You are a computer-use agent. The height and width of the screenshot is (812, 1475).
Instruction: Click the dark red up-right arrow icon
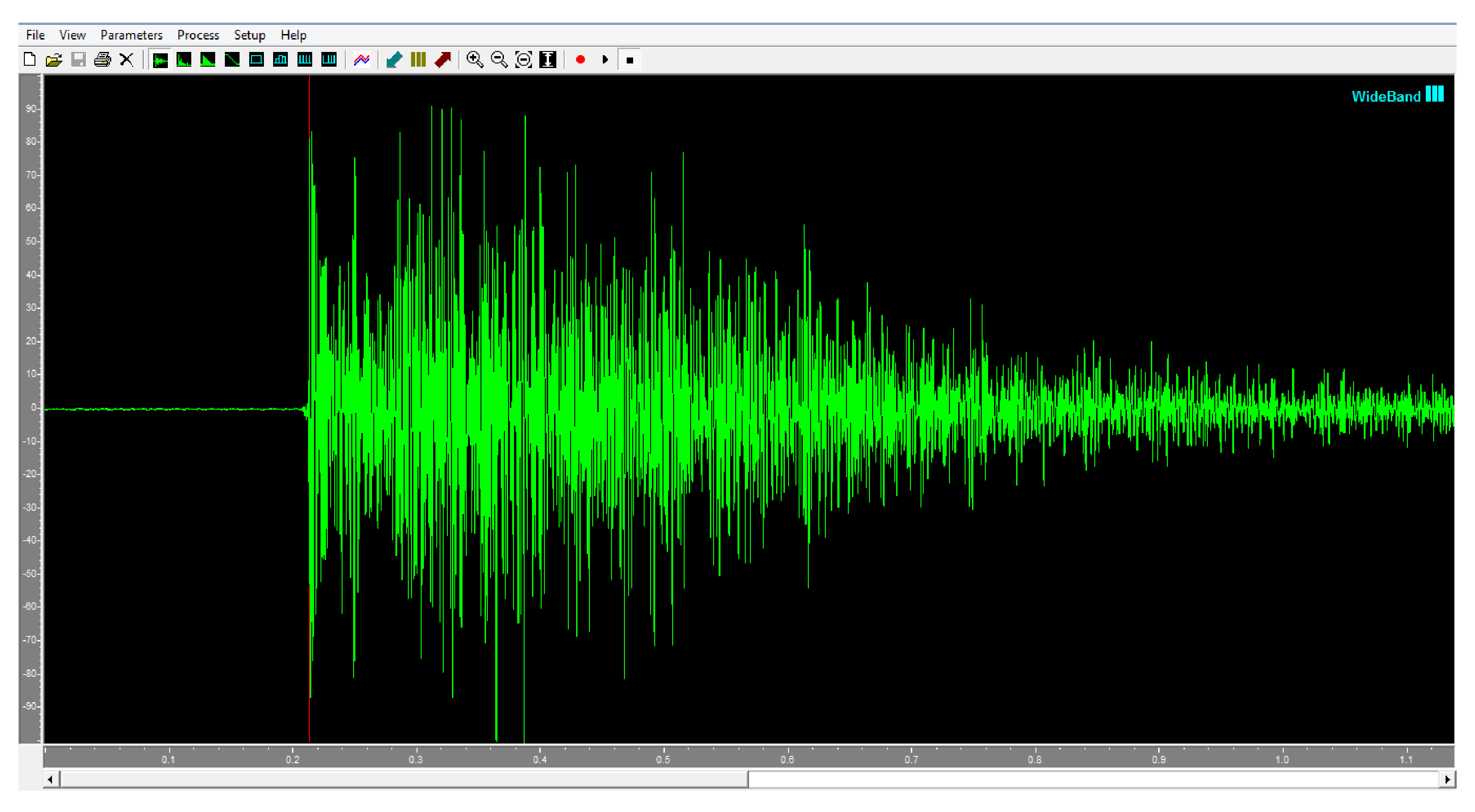click(x=443, y=60)
